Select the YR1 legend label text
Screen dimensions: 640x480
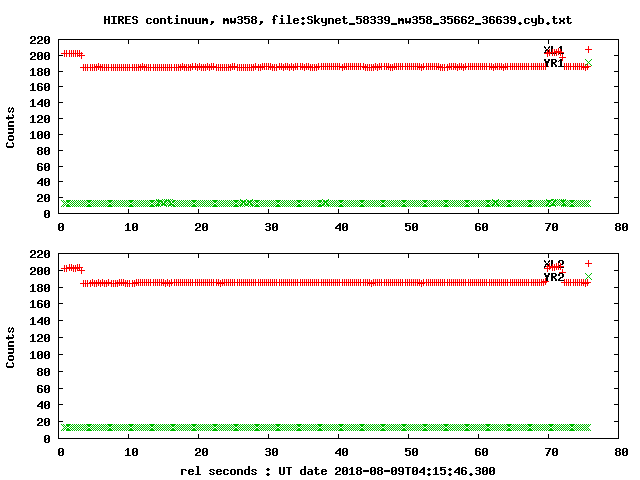pos(554,63)
